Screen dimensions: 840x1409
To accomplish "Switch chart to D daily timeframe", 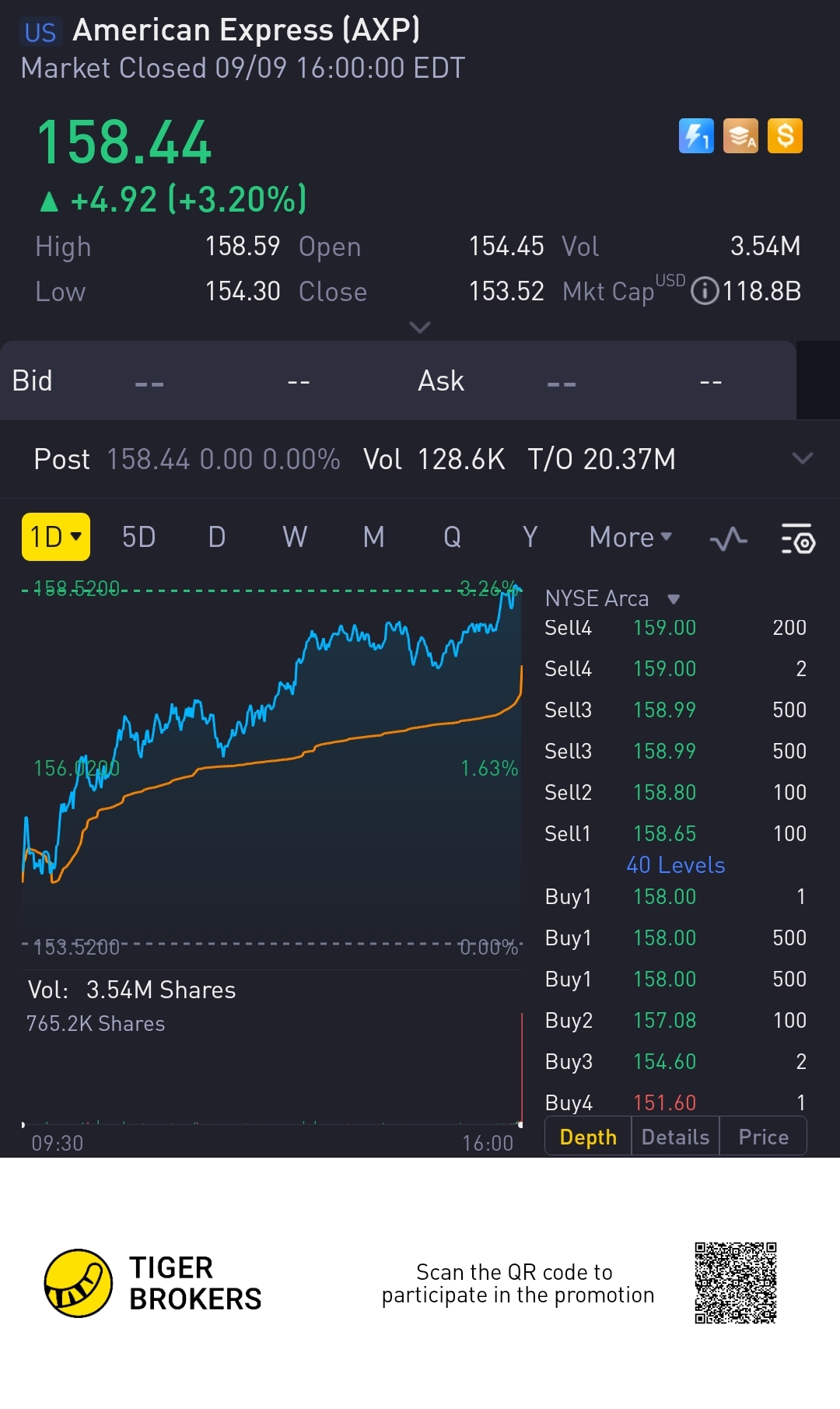I will tap(217, 537).
